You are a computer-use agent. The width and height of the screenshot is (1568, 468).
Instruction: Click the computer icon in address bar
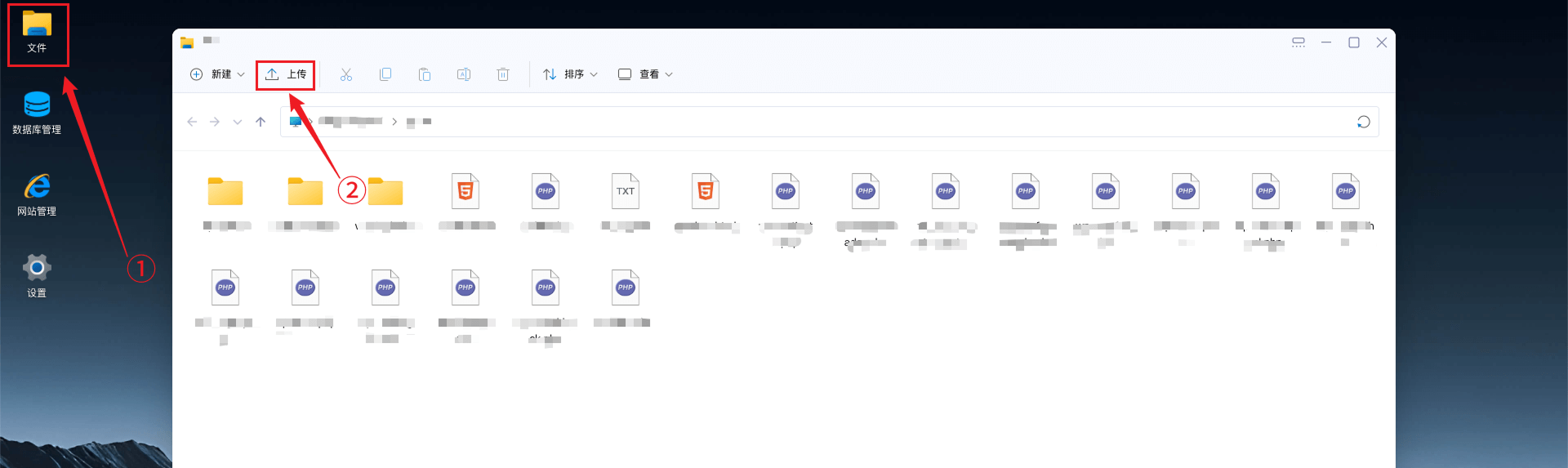[296, 122]
